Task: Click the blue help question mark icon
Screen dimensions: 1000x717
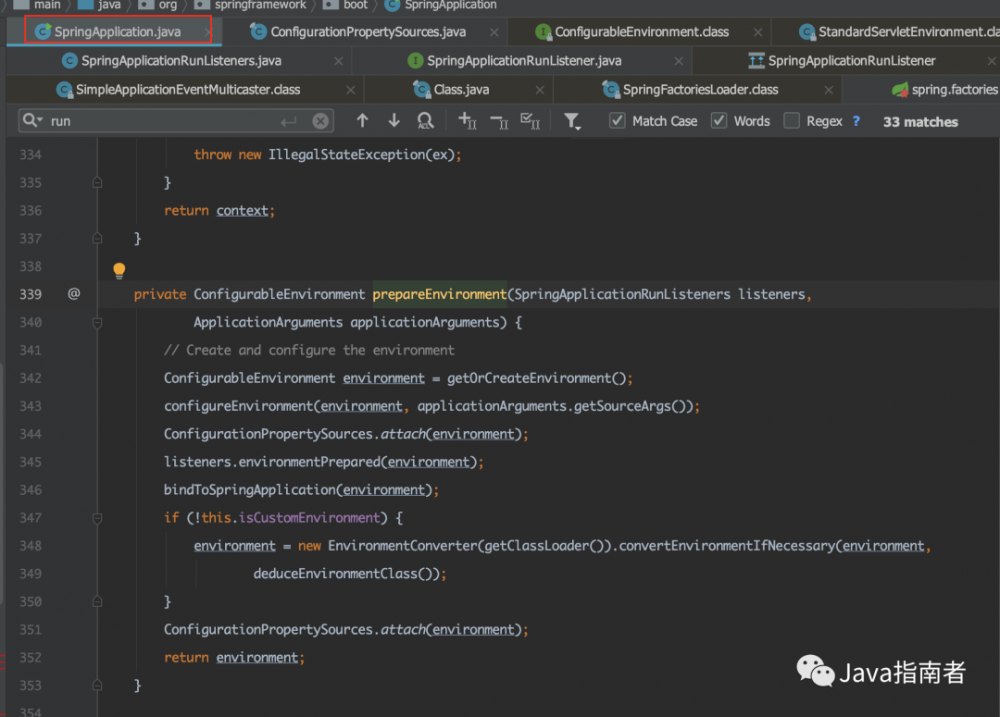Action: click(x=857, y=120)
